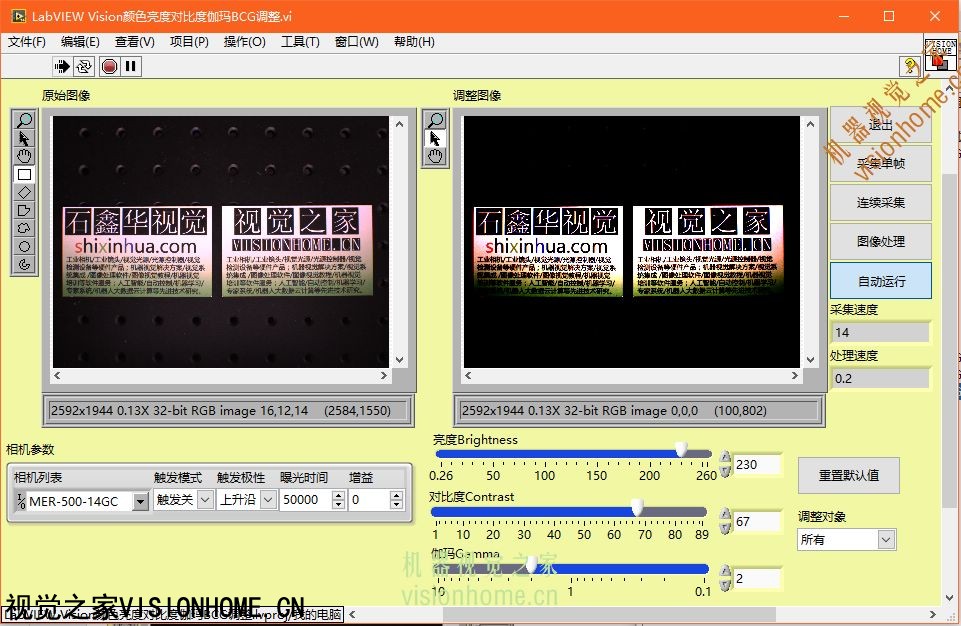Click the adjusted image info status line
The height and width of the screenshot is (626, 961).
pyautogui.click(x=639, y=411)
